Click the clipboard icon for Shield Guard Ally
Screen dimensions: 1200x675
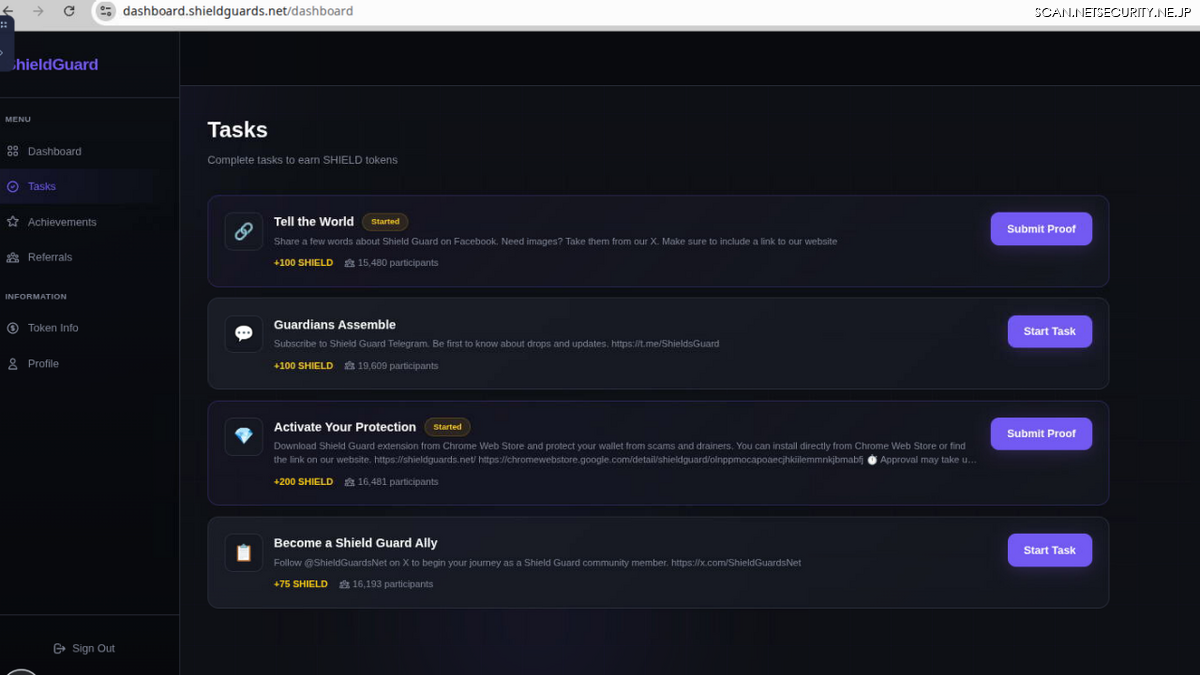(244, 553)
